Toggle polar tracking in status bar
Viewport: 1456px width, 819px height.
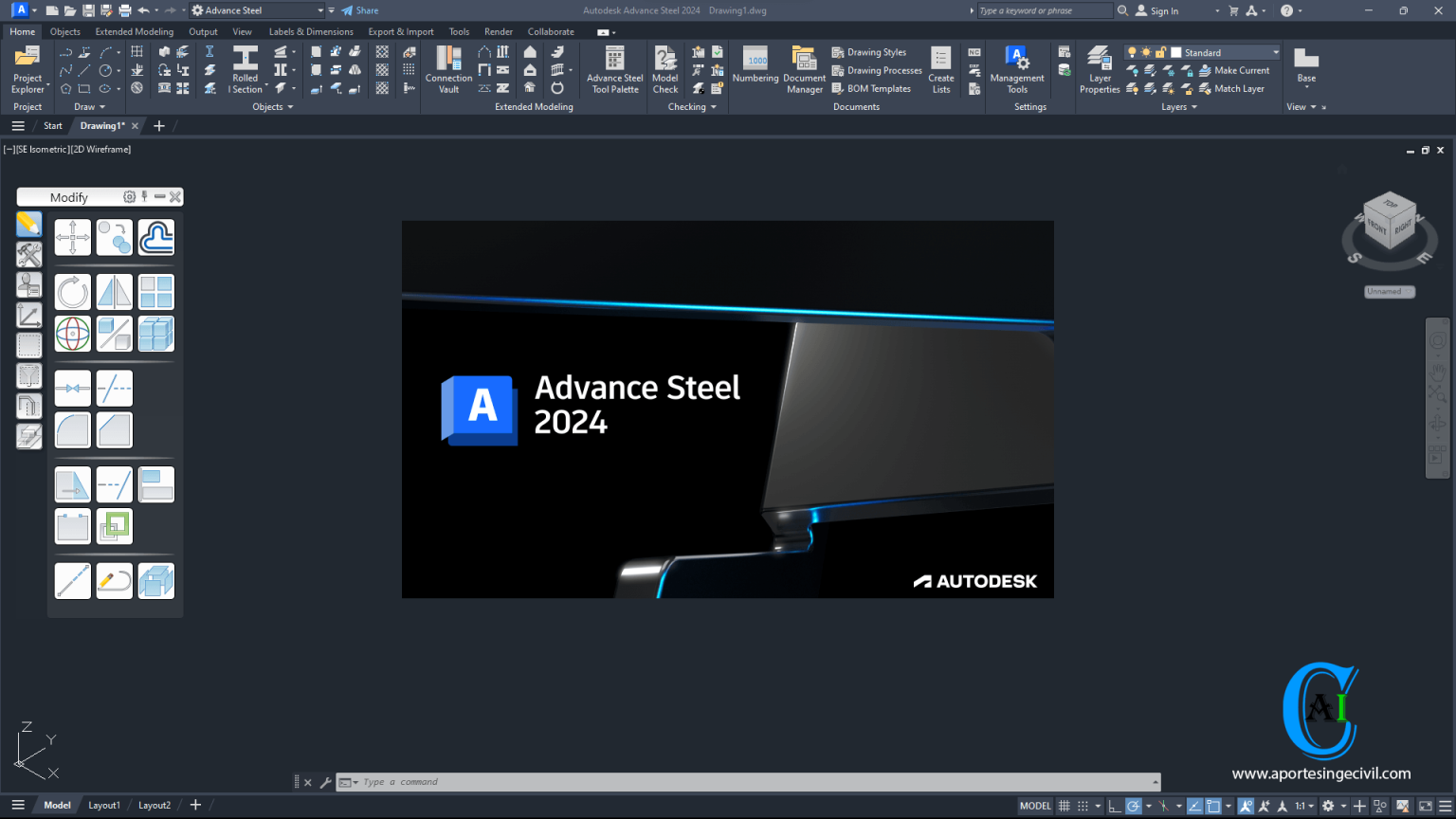coord(1133,806)
